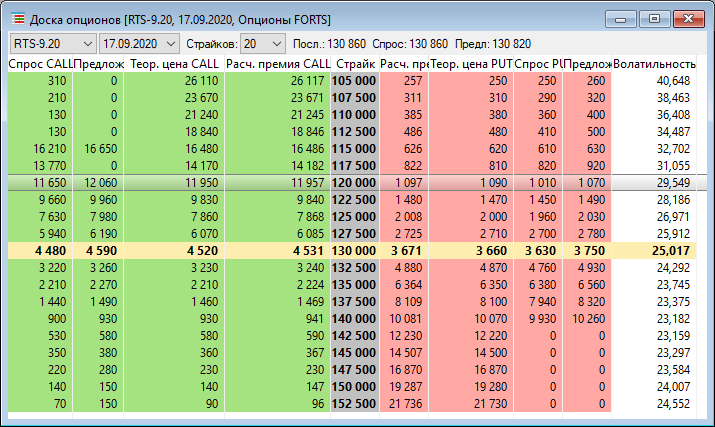Select strike cell 120 000

pos(355,183)
